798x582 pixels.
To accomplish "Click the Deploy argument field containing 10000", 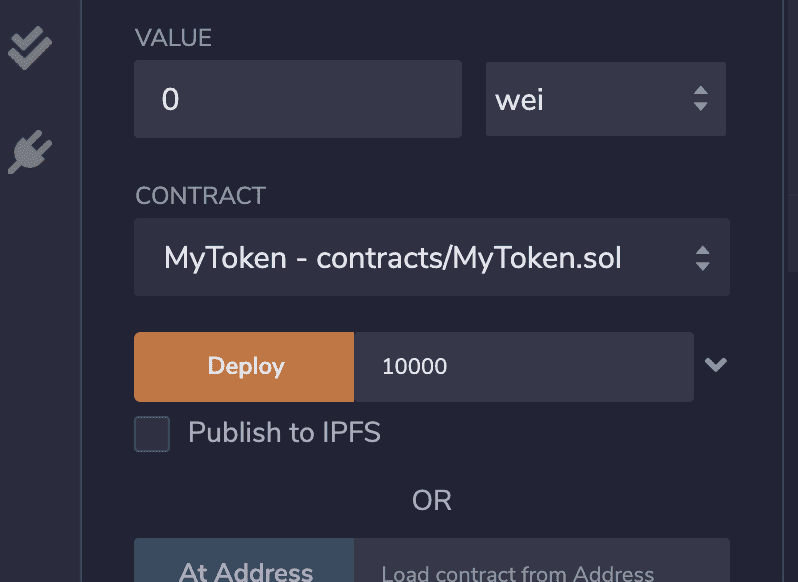I will 522,366.
